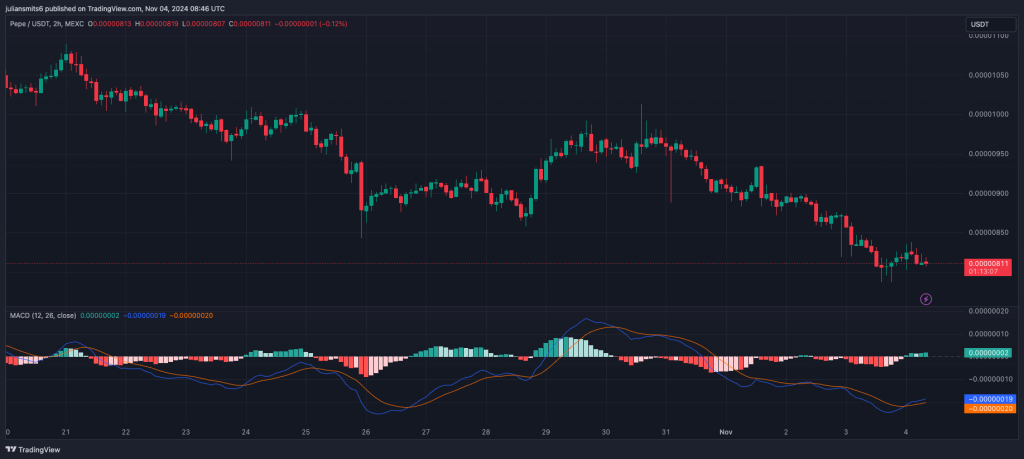Click date 30 on the time axis
Viewport: 1024px width, 459px height.
tap(606, 432)
